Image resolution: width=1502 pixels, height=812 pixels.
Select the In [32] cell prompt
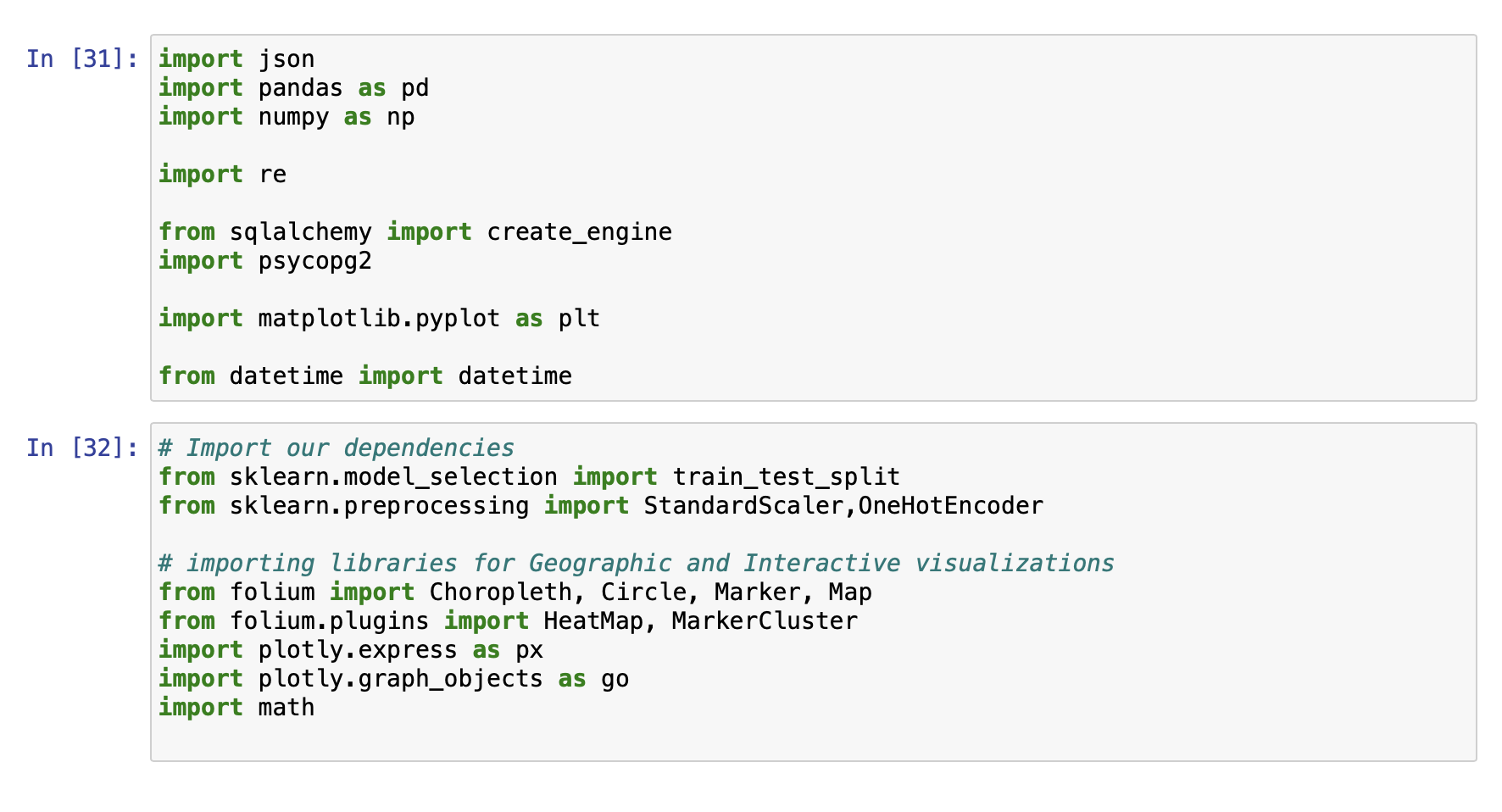point(82,448)
